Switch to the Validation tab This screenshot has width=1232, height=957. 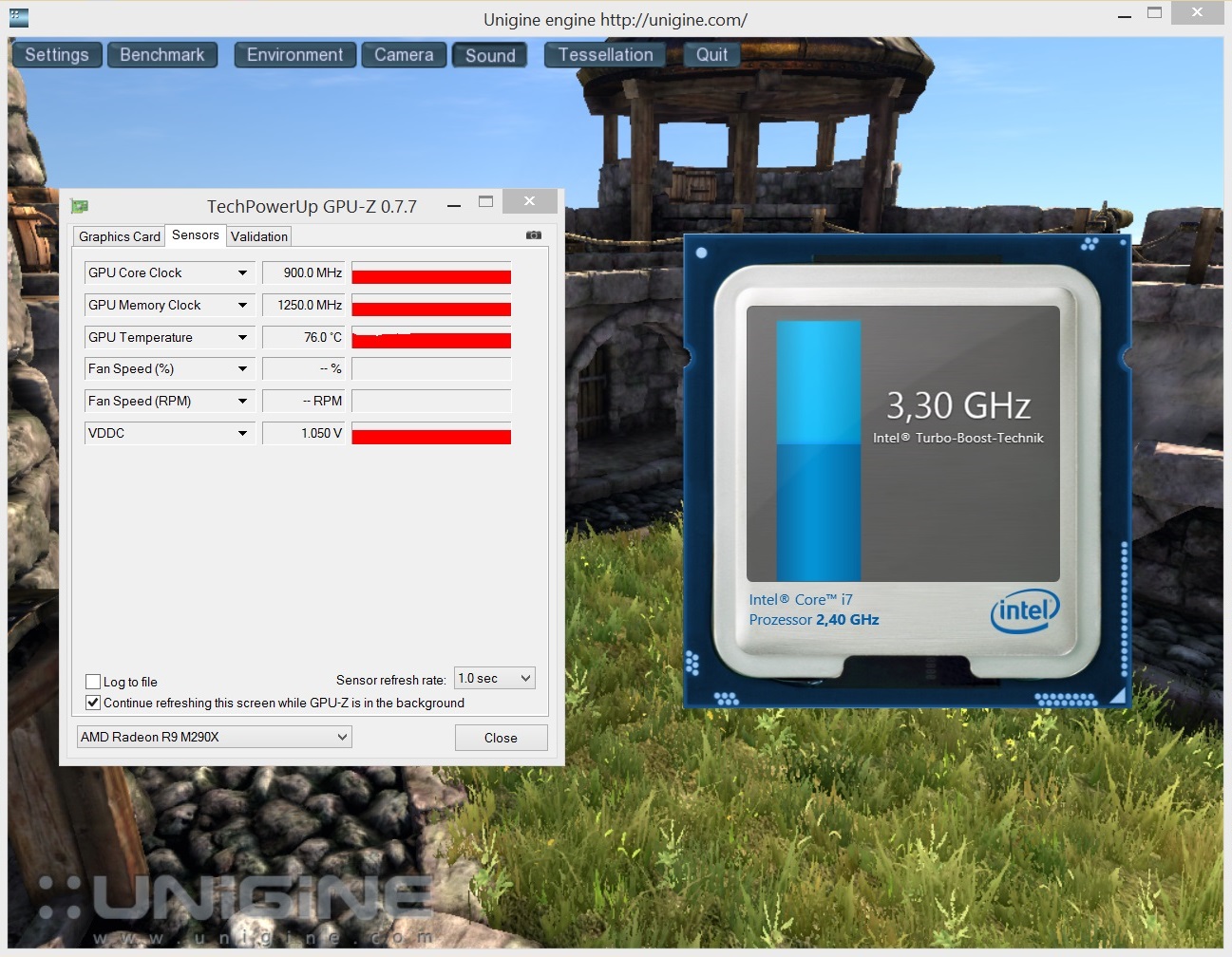click(258, 236)
